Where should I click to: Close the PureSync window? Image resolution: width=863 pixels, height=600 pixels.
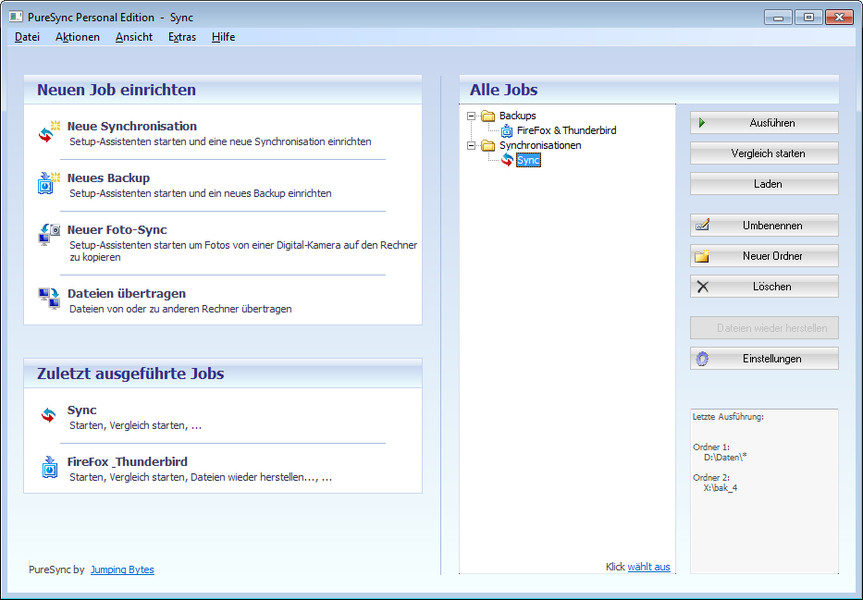pyautogui.click(x=839, y=17)
